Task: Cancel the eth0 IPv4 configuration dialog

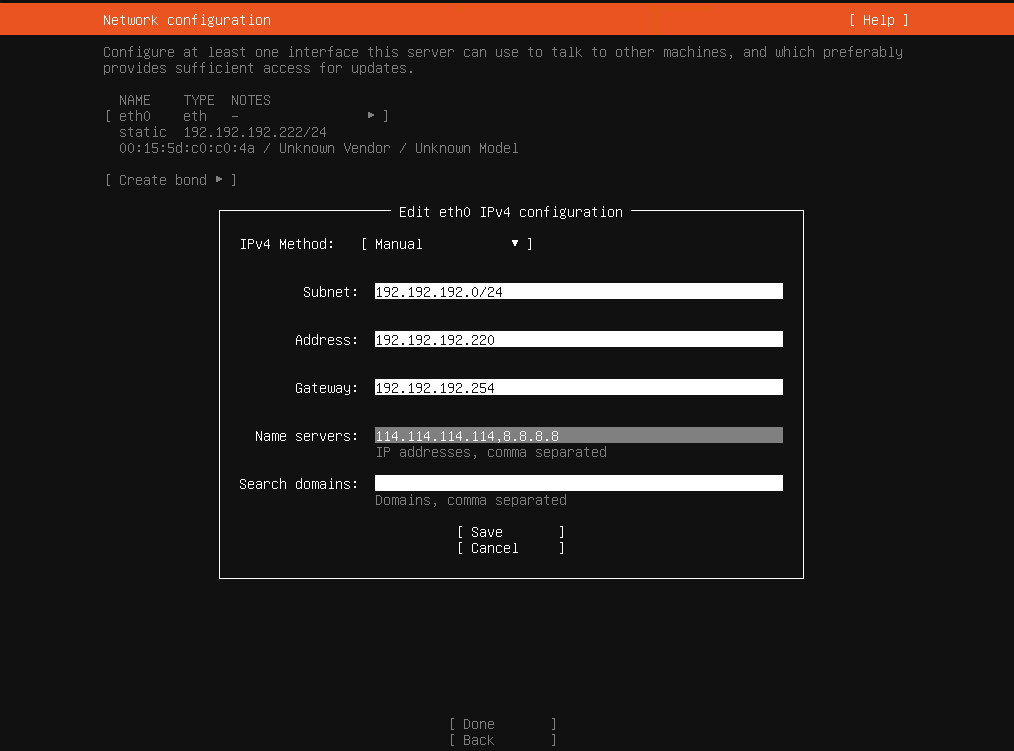Action: coord(510,548)
